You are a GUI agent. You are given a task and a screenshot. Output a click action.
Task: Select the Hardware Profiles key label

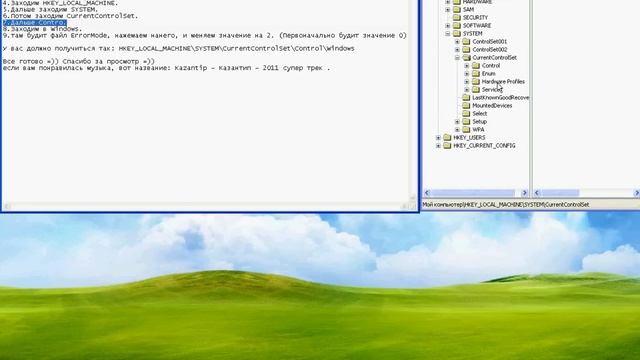tap(503, 81)
